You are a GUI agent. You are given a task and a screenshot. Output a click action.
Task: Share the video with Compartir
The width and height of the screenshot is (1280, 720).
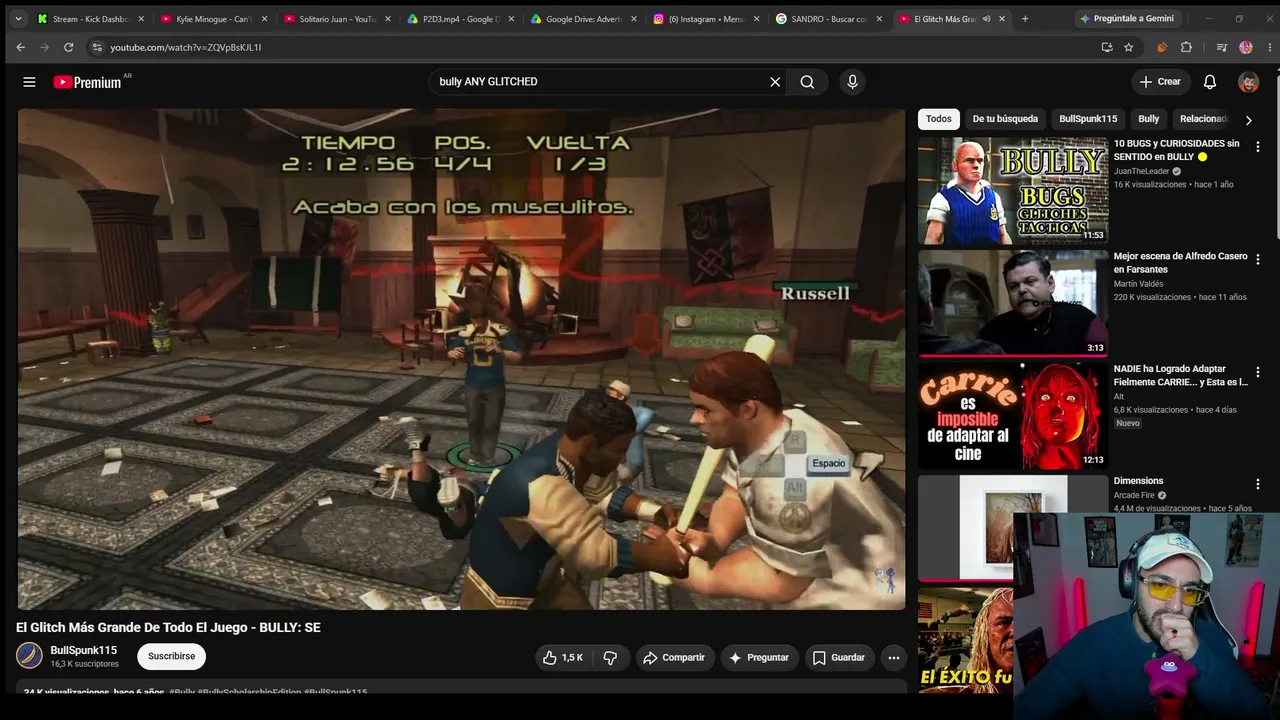[674, 658]
